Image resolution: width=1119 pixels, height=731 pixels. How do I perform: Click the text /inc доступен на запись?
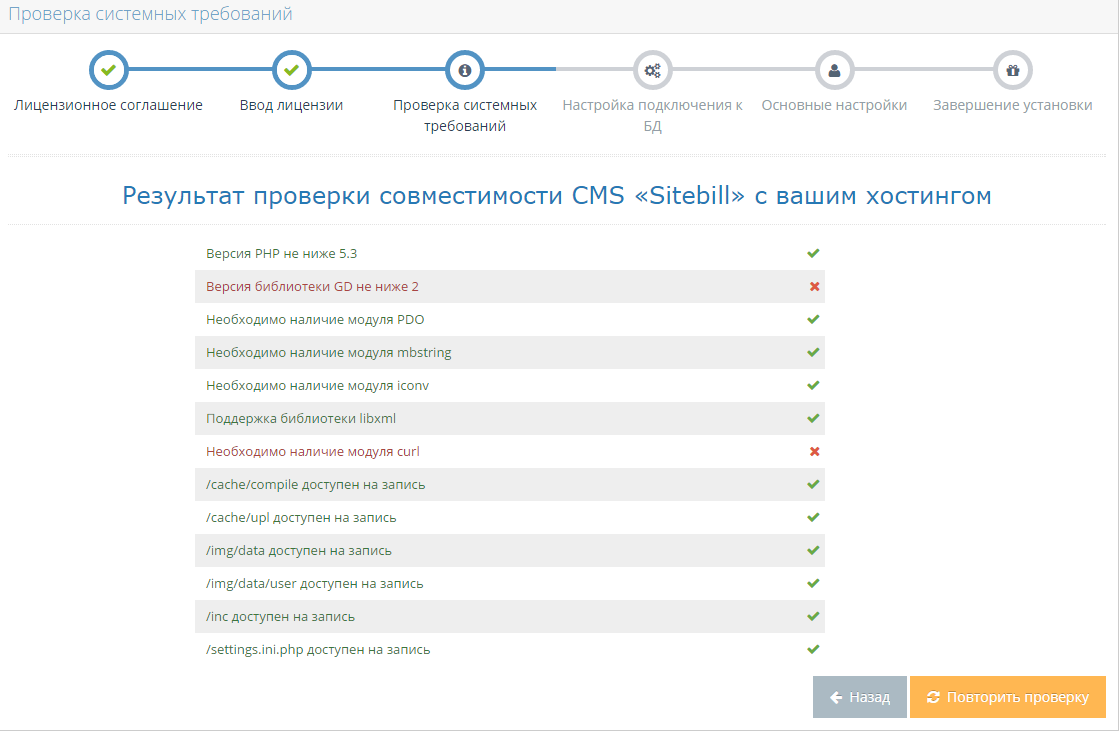pyautogui.click(x=280, y=616)
